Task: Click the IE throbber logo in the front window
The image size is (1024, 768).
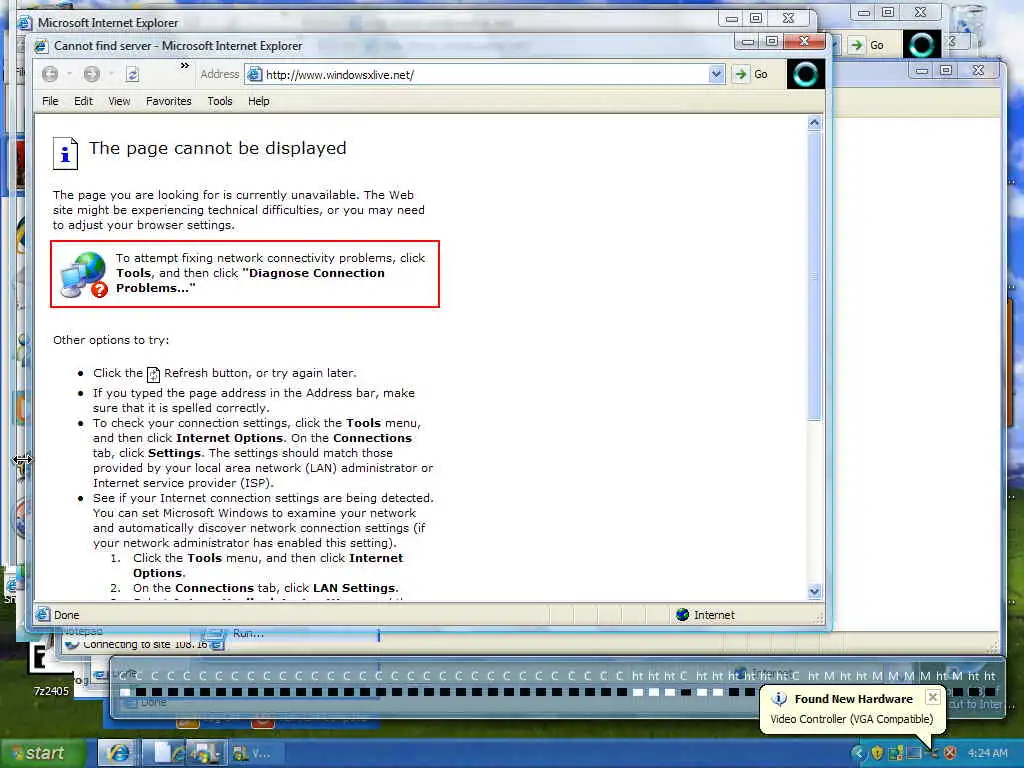Action: (805, 74)
